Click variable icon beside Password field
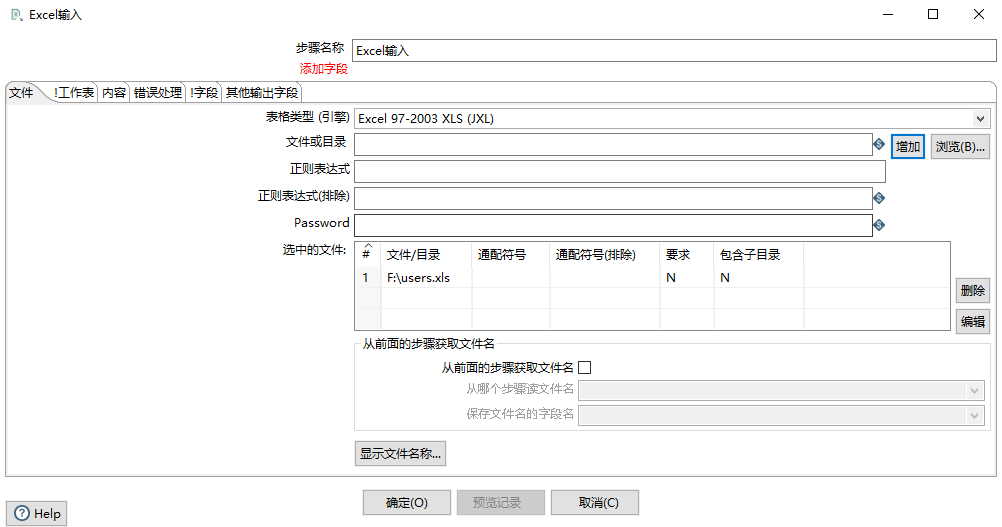This screenshot has height=527, width=1002. tap(879, 225)
